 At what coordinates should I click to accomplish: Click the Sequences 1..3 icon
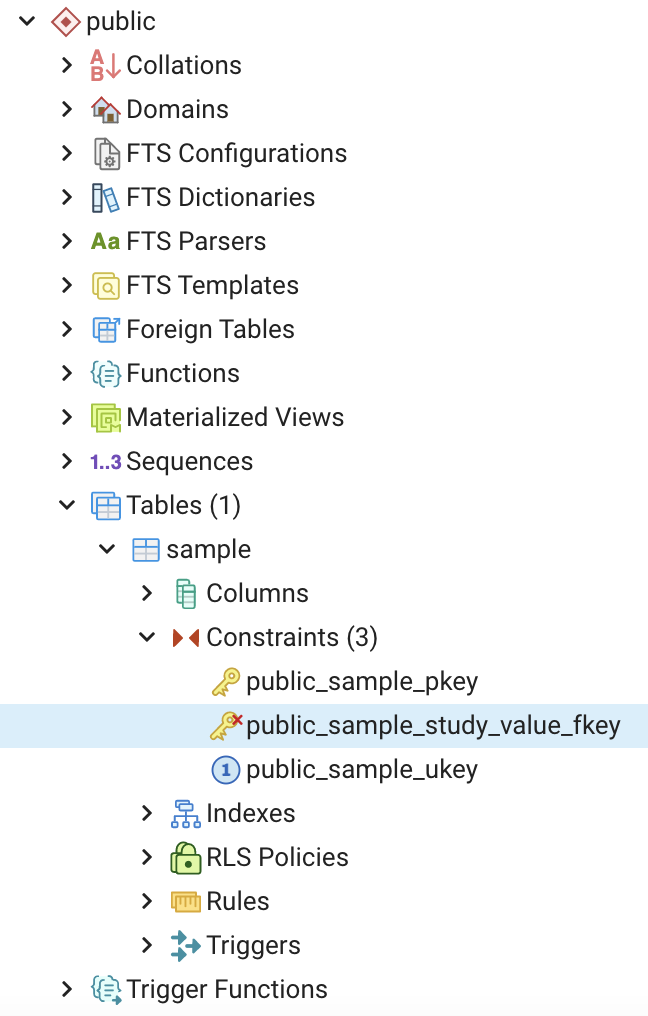click(105, 461)
